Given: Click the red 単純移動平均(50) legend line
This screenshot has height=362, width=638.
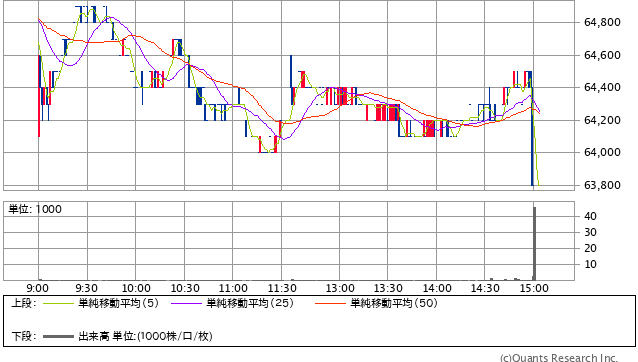Looking at the screenshot, I should click(330, 303).
